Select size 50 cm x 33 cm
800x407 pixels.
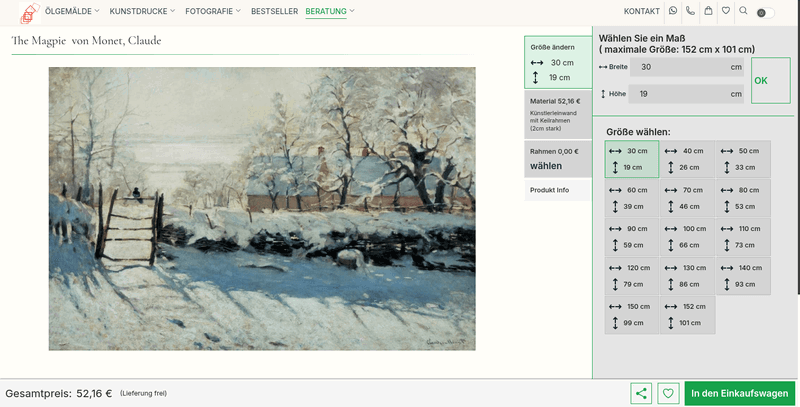(743, 159)
